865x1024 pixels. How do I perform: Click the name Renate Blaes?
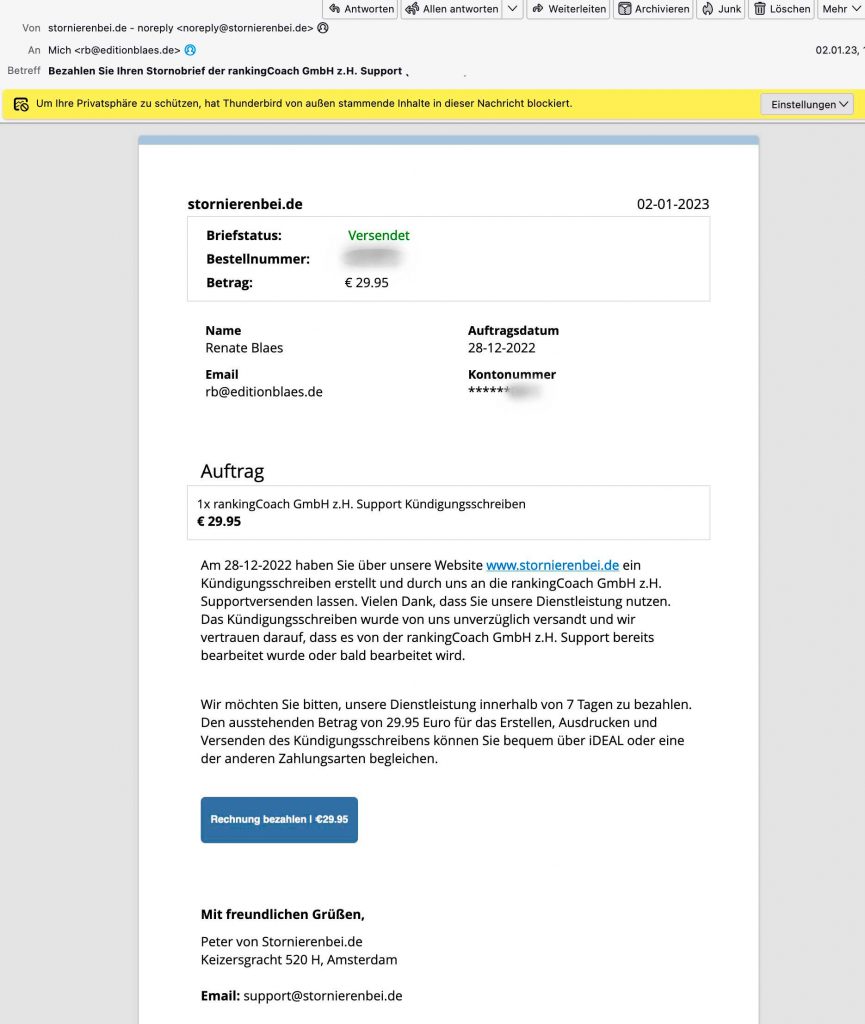[x=244, y=348]
